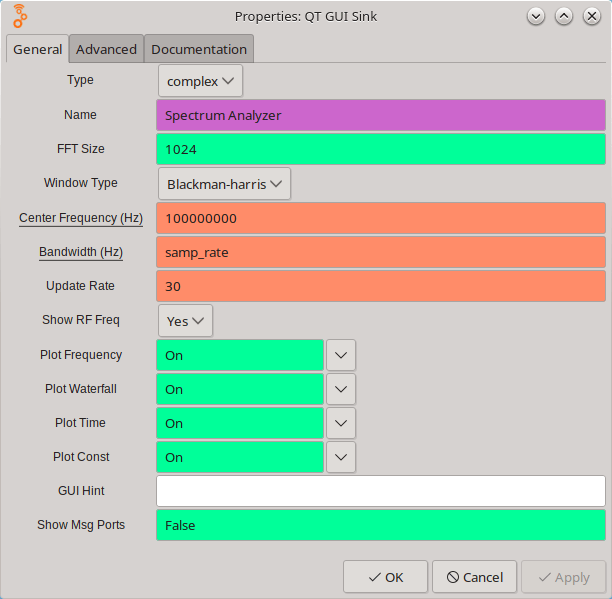Open the Type dropdown showing complex
Viewport: 612px width, 599px height.
pos(200,81)
